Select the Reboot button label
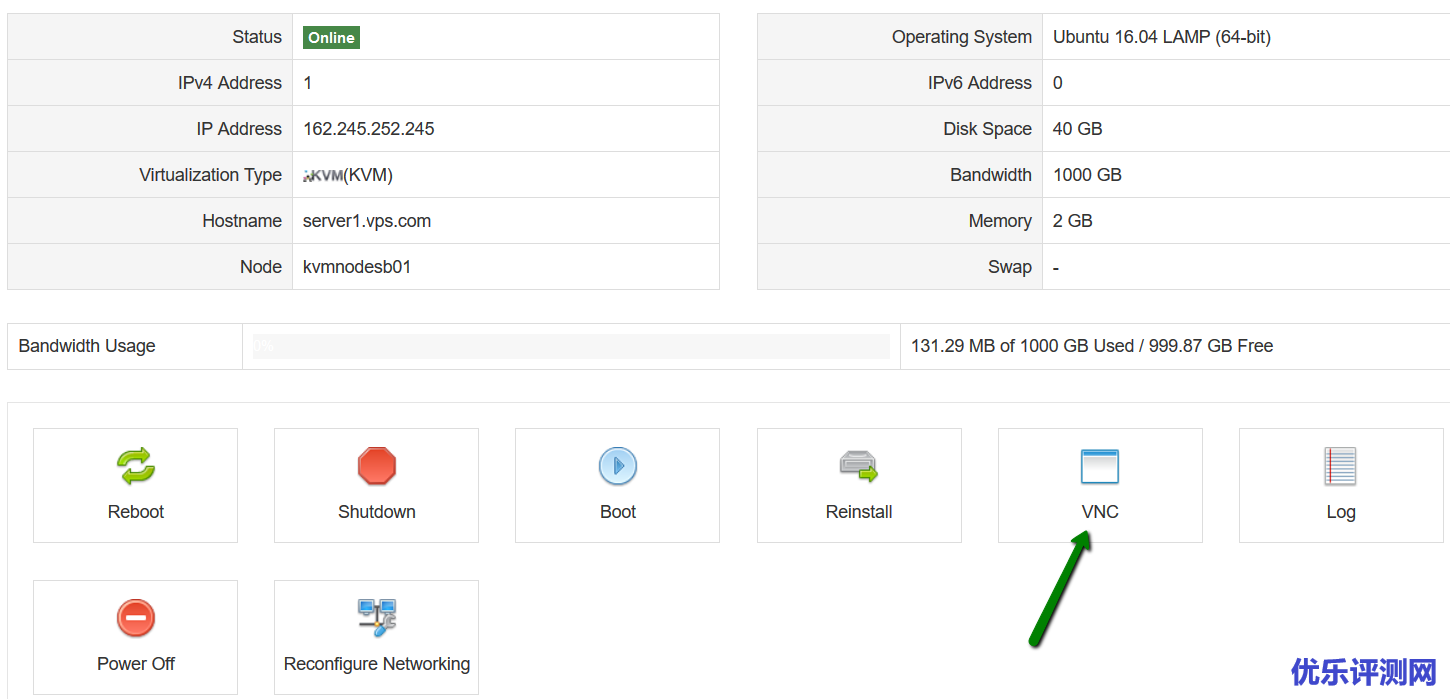1450x699 pixels. tap(136, 512)
